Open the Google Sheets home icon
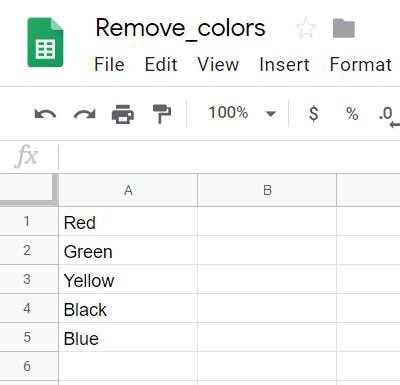The image size is (400, 385). click(x=45, y=42)
